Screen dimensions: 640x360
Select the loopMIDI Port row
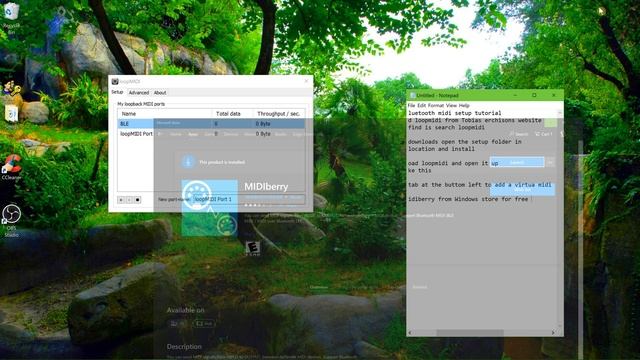[211, 134]
